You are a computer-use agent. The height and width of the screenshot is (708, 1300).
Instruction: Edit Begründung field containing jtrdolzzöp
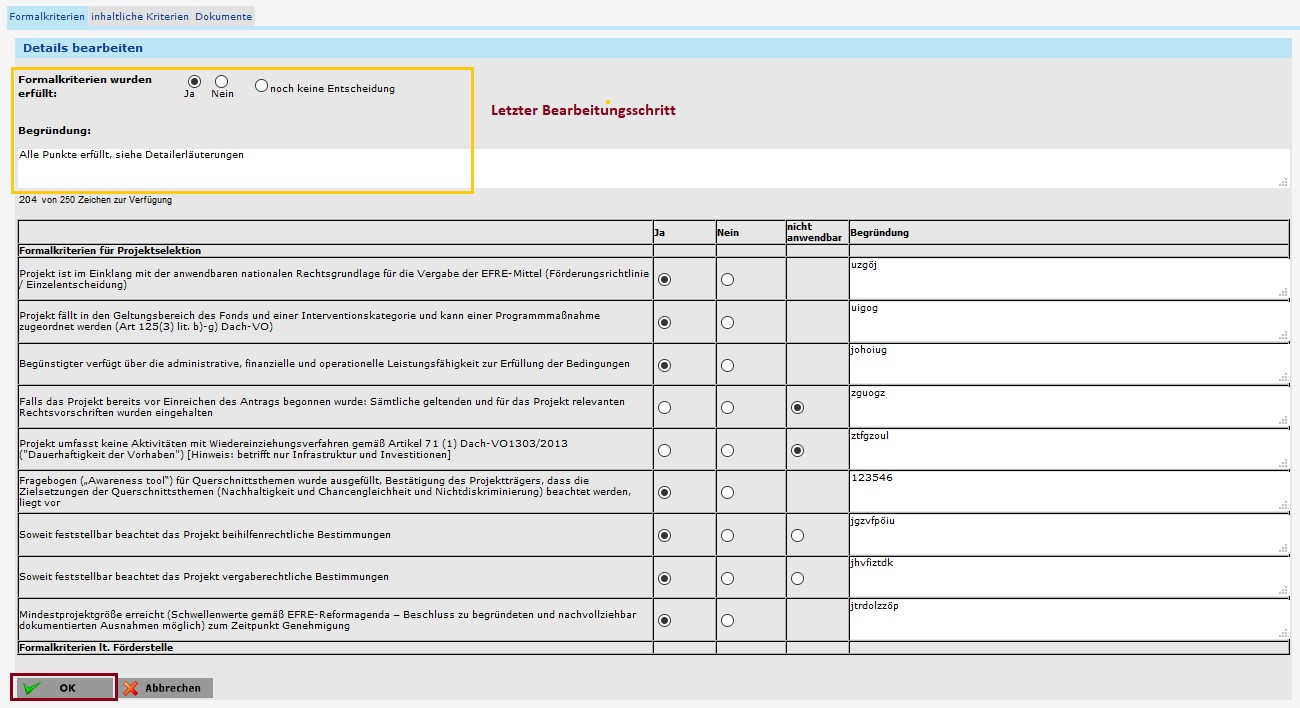(1069, 619)
